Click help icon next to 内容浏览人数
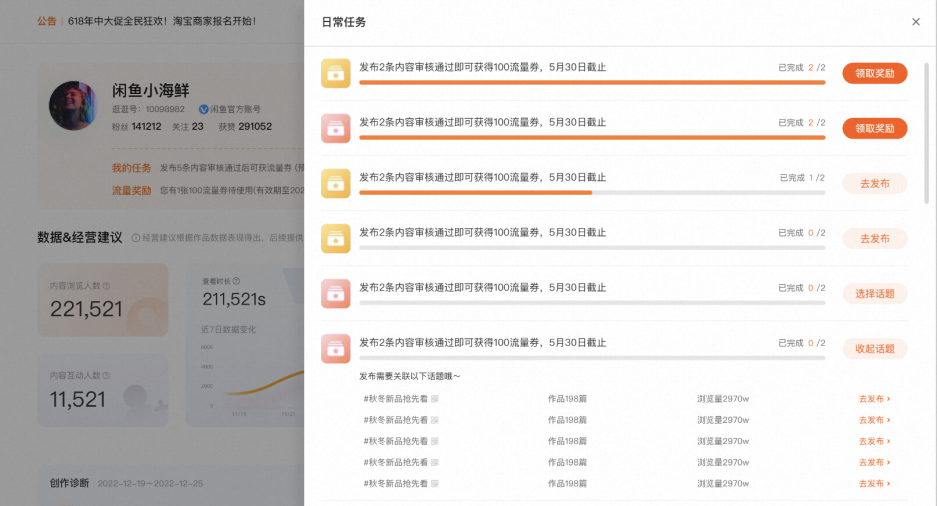 coord(106,286)
